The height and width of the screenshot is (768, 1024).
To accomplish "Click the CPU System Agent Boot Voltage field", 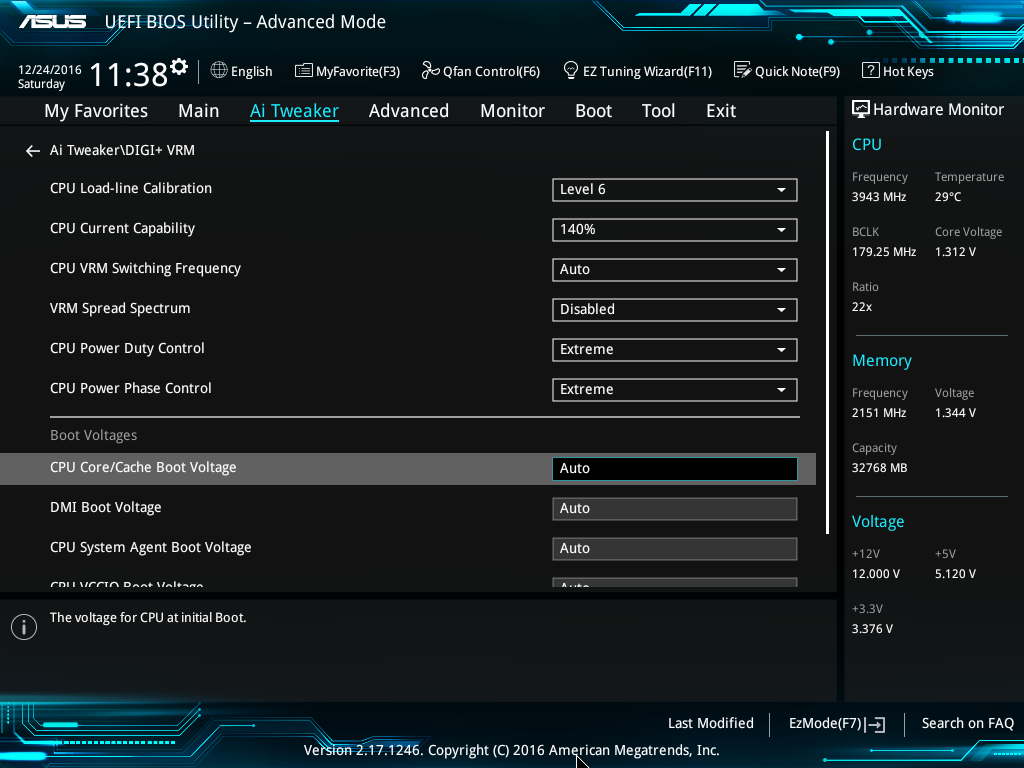I will (x=675, y=549).
